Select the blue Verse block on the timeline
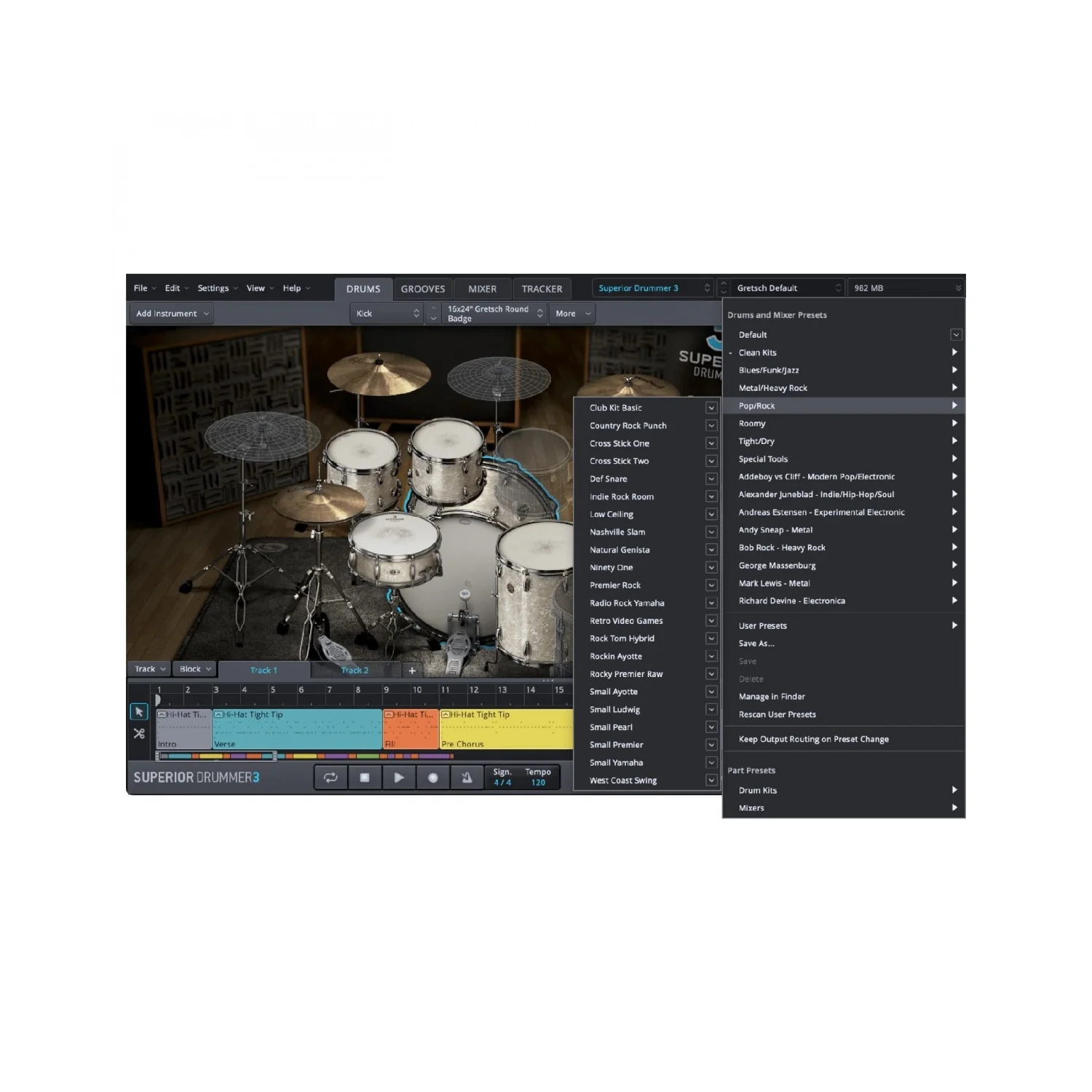This screenshot has height=1092, width=1092. (x=297, y=729)
